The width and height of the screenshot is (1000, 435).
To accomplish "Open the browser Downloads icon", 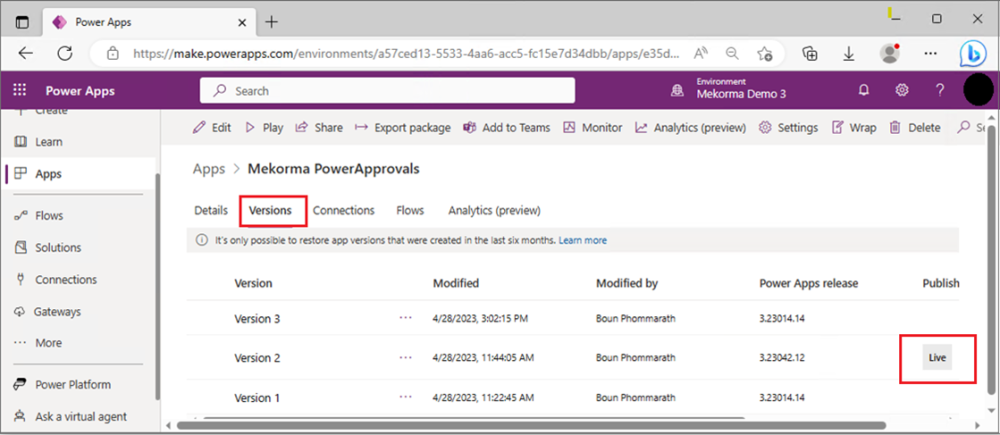I will [849, 54].
